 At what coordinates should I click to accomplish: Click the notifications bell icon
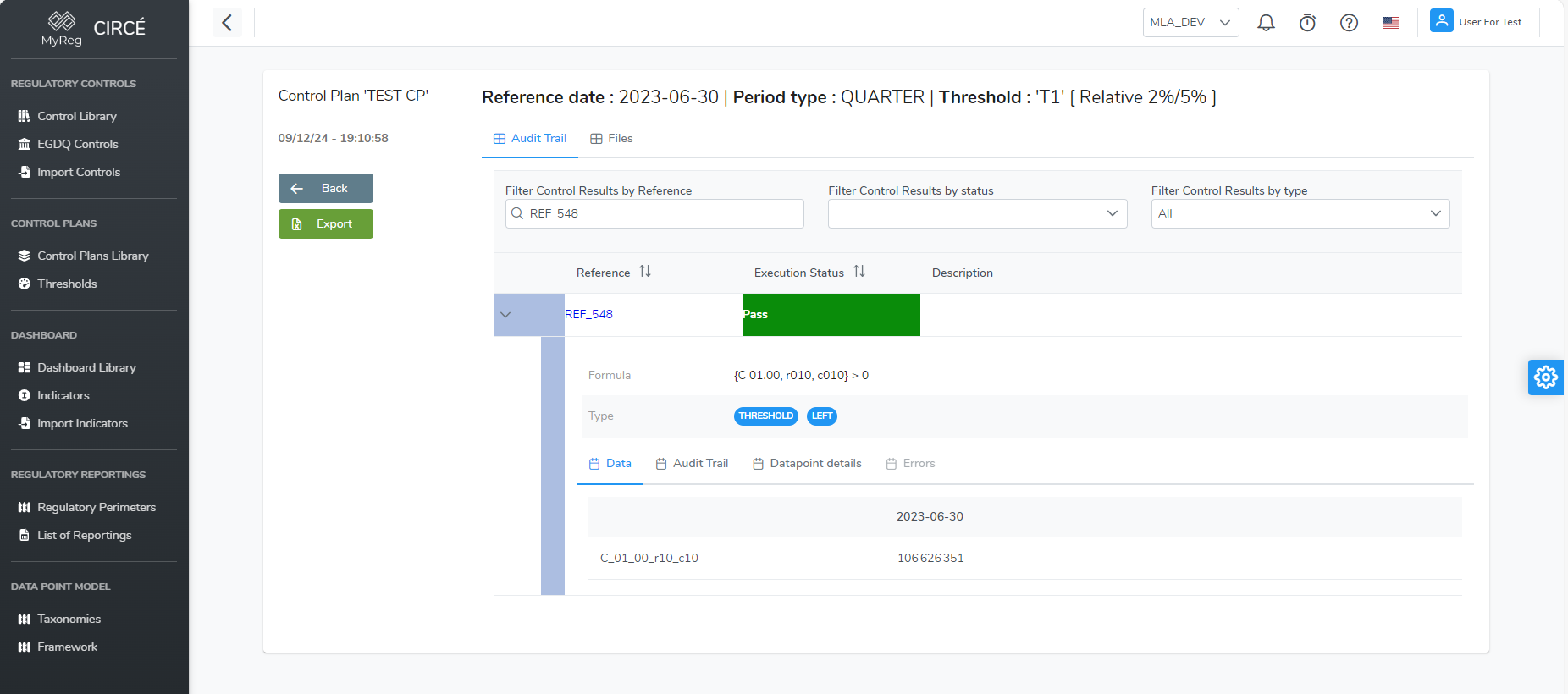[x=1266, y=23]
